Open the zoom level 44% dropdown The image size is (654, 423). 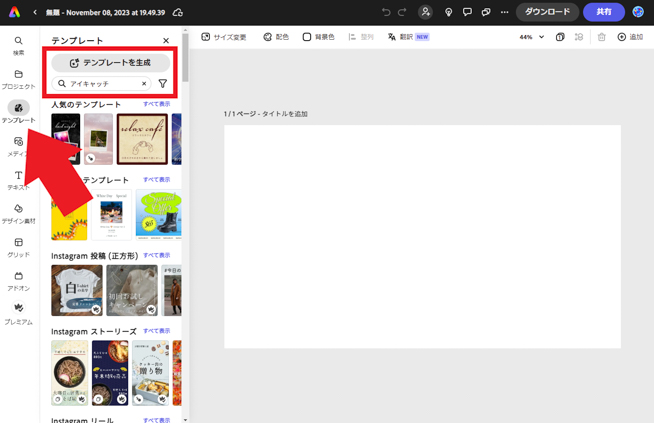532,37
